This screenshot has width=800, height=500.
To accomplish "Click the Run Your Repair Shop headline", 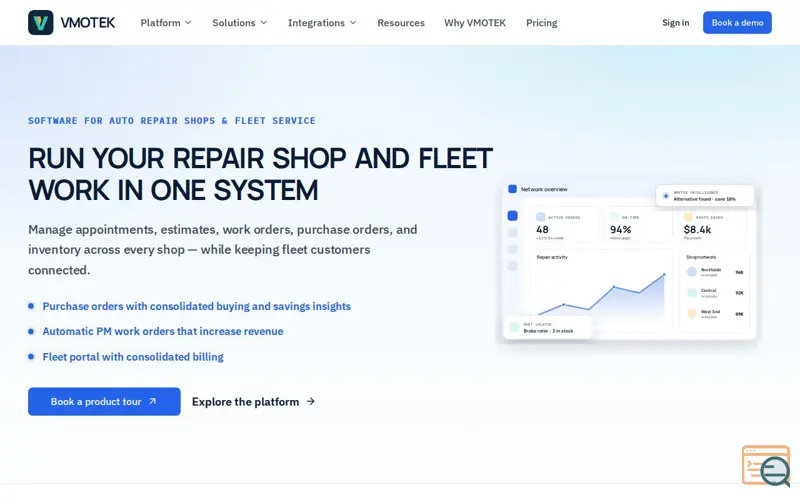I will pyautogui.click(x=260, y=174).
